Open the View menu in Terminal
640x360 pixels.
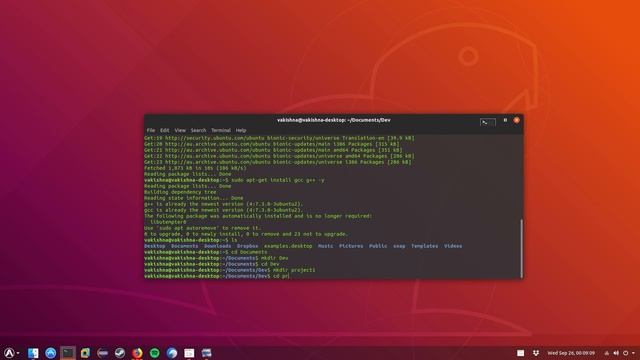coord(180,130)
